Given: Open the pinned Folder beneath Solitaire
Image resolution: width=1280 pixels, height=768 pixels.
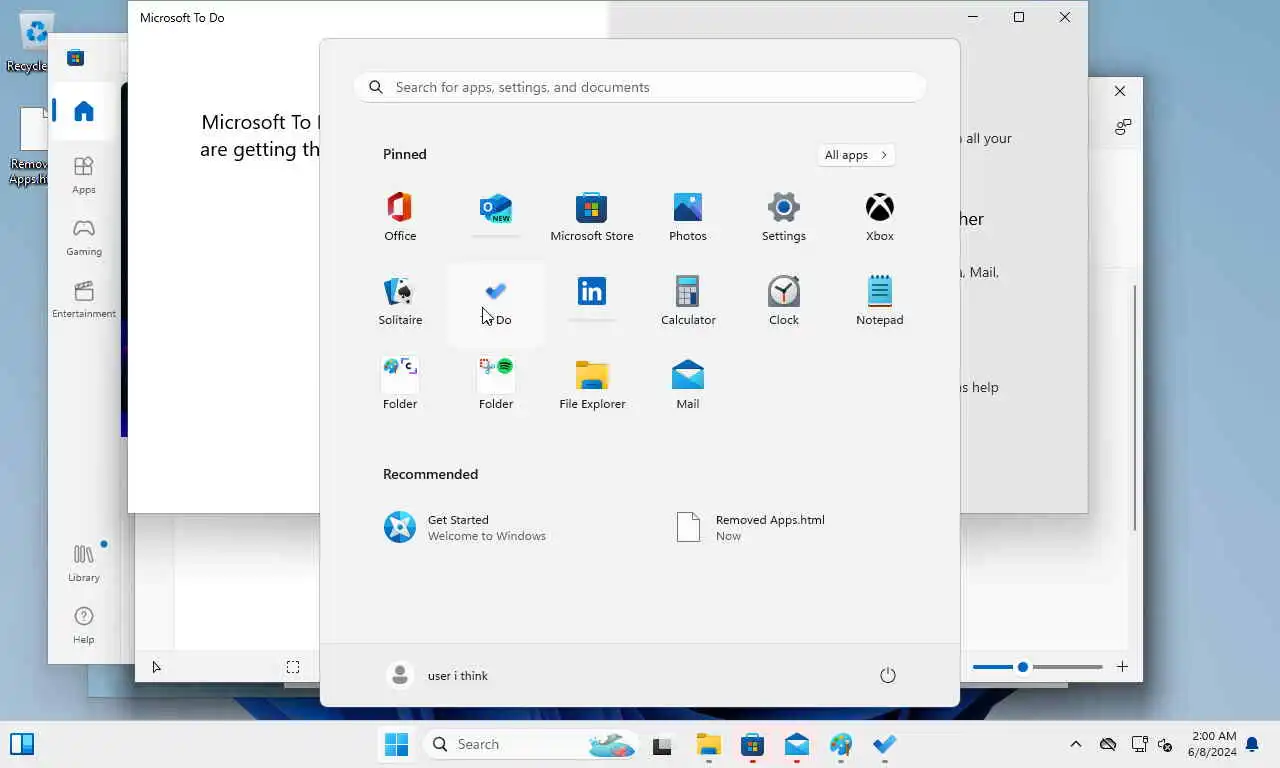Looking at the screenshot, I should 400,385.
